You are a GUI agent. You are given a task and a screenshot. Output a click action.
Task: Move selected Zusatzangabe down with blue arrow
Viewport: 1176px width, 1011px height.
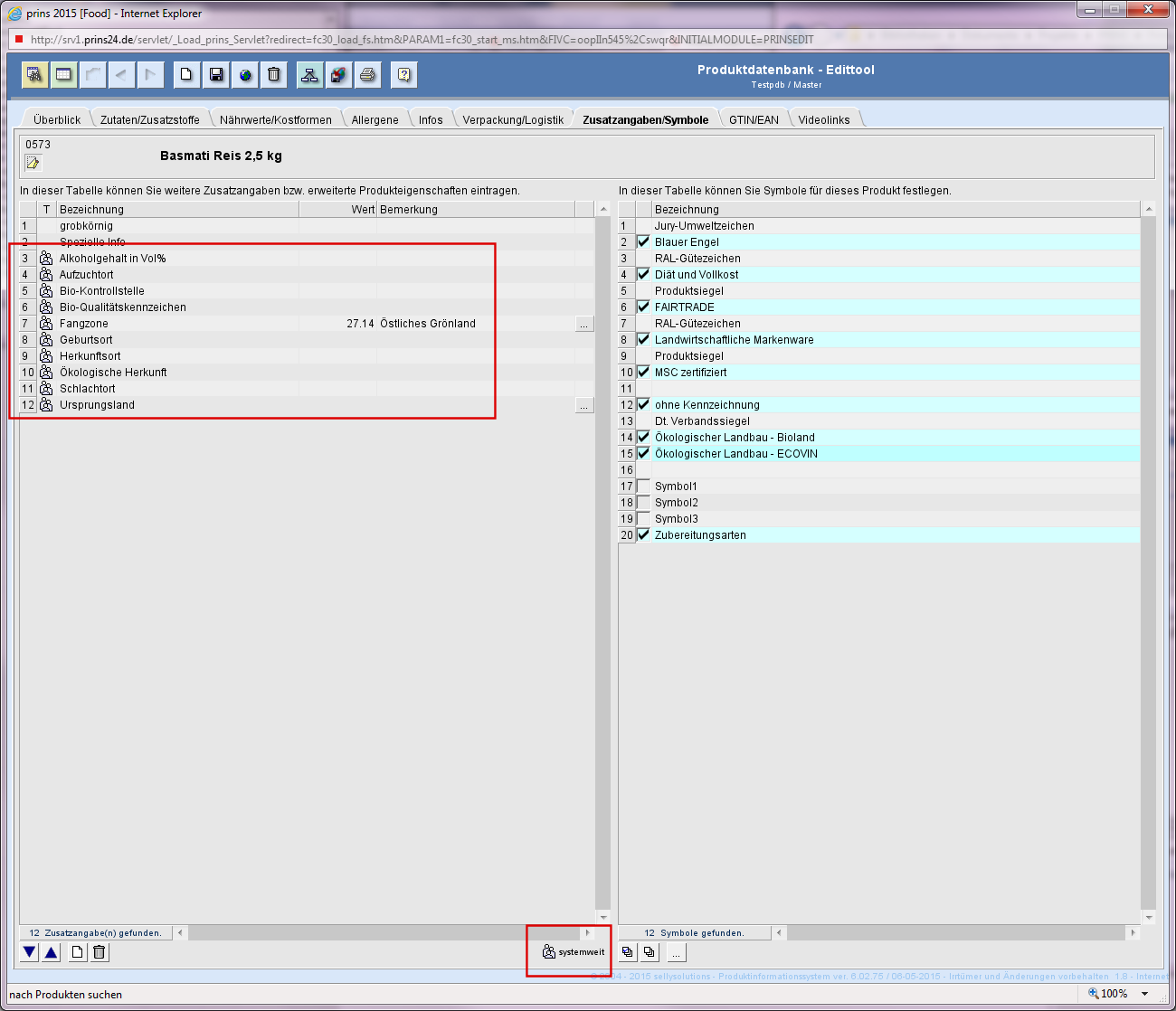click(30, 951)
